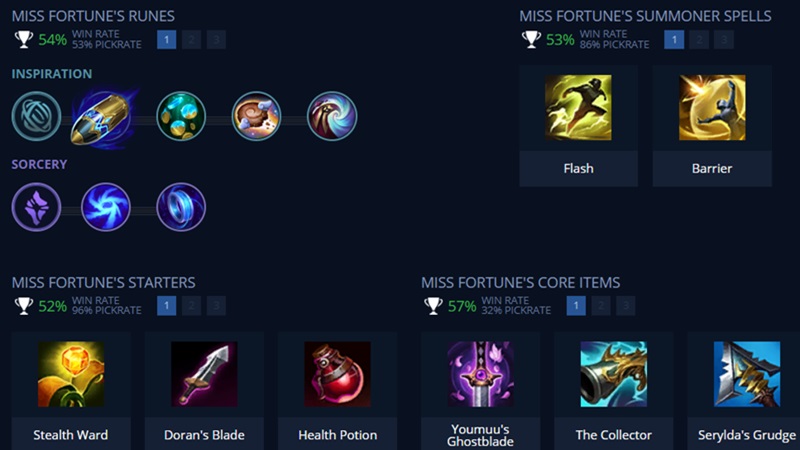800x450 pixels.
Task: Click the Doran's Blade item icon
Action: point(204,374)
